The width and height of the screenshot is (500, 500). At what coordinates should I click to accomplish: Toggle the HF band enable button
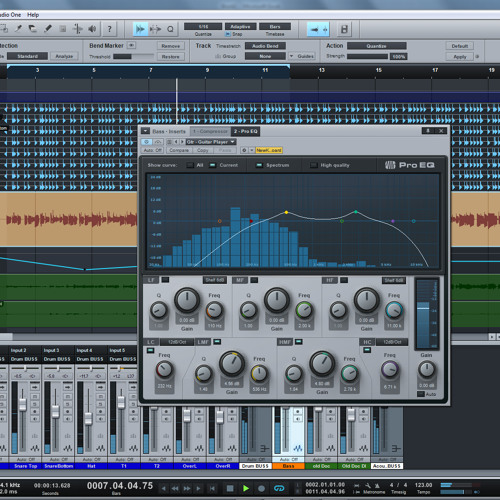tap(344, 280)
